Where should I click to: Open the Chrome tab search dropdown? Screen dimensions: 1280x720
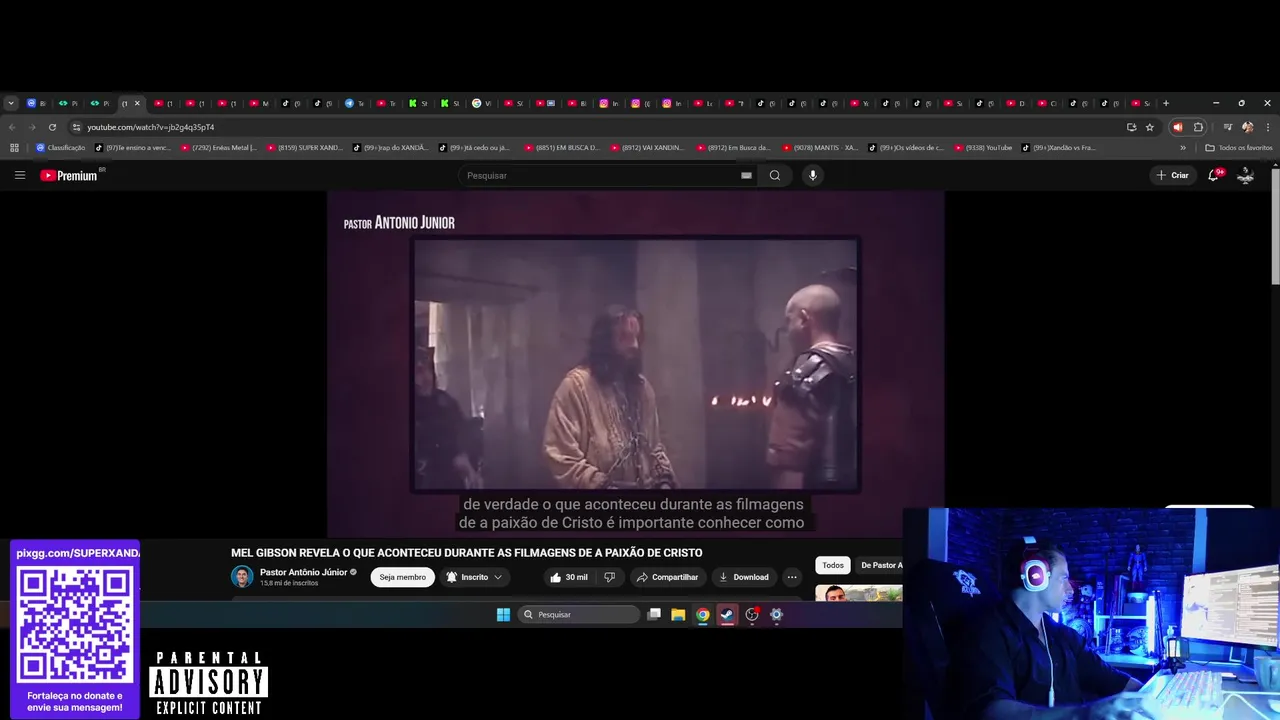point(11,103)
